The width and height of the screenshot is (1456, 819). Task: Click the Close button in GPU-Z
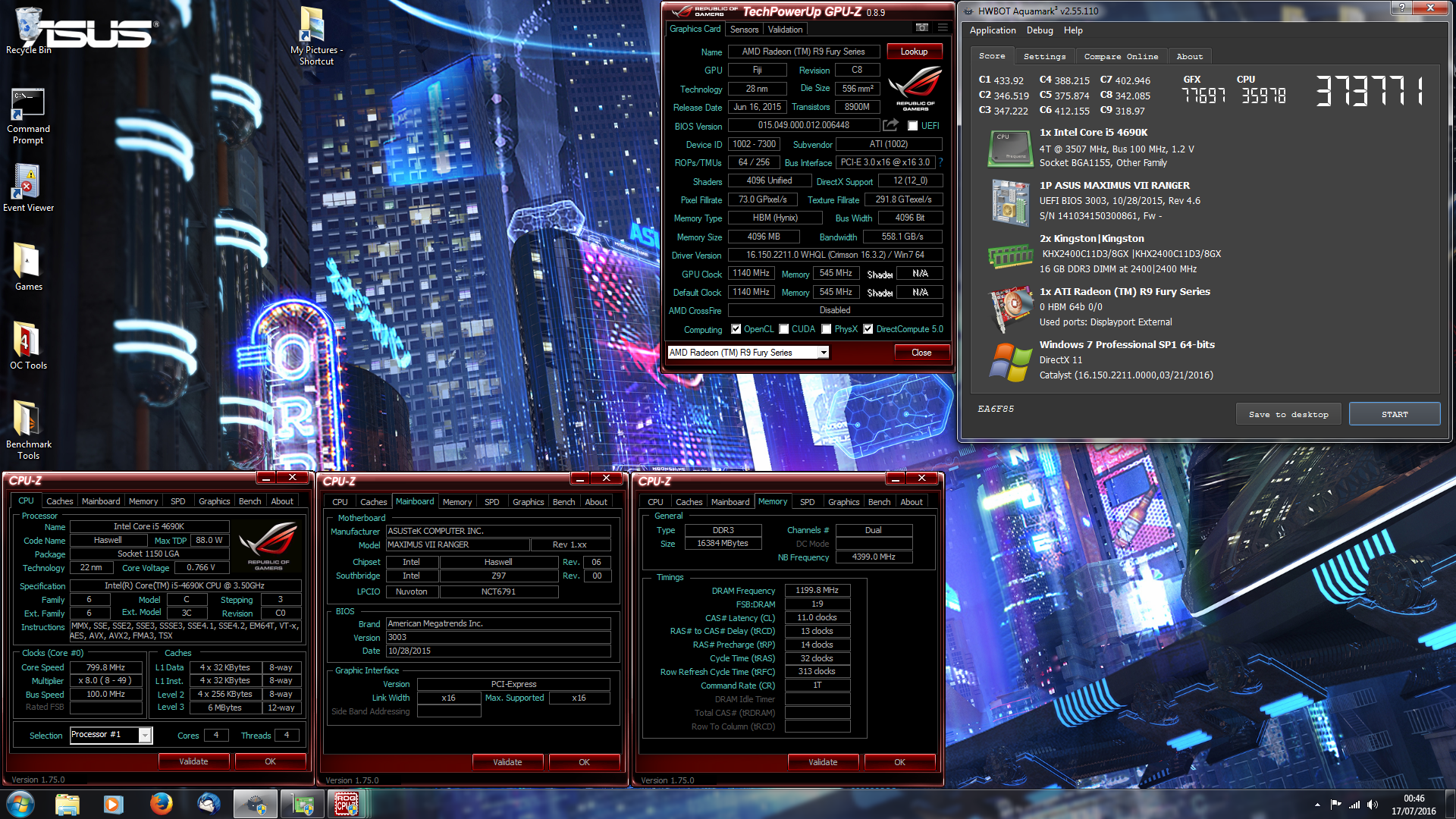coord(921,353)
